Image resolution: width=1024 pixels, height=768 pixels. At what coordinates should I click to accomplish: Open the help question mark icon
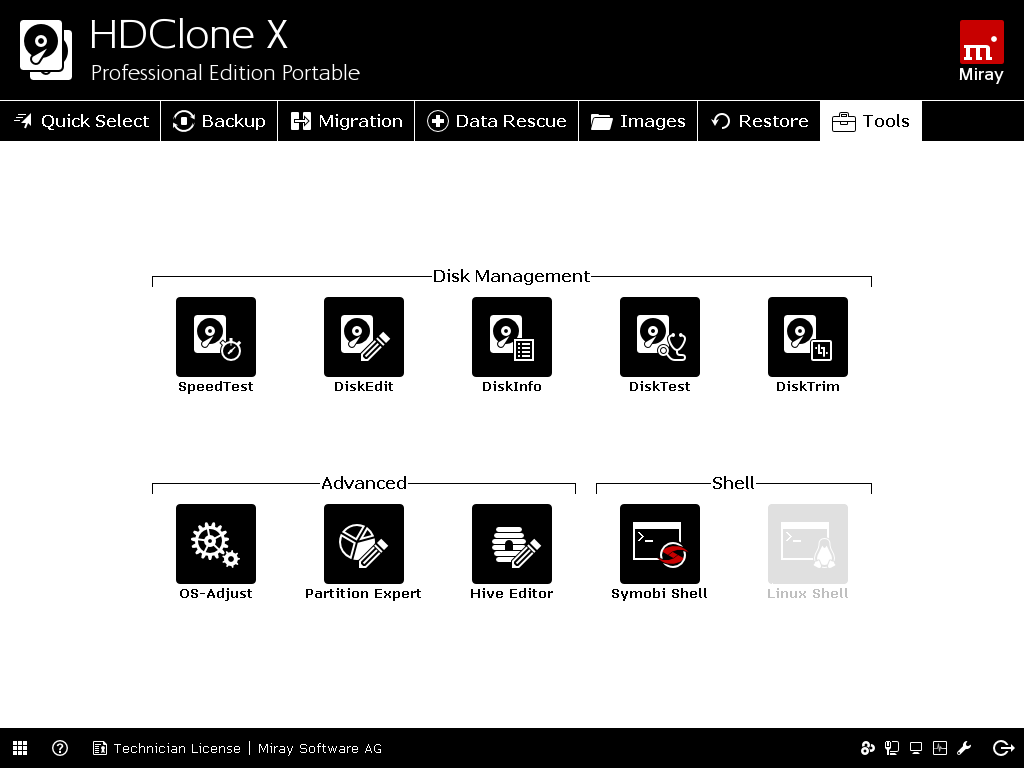[59, 748]
